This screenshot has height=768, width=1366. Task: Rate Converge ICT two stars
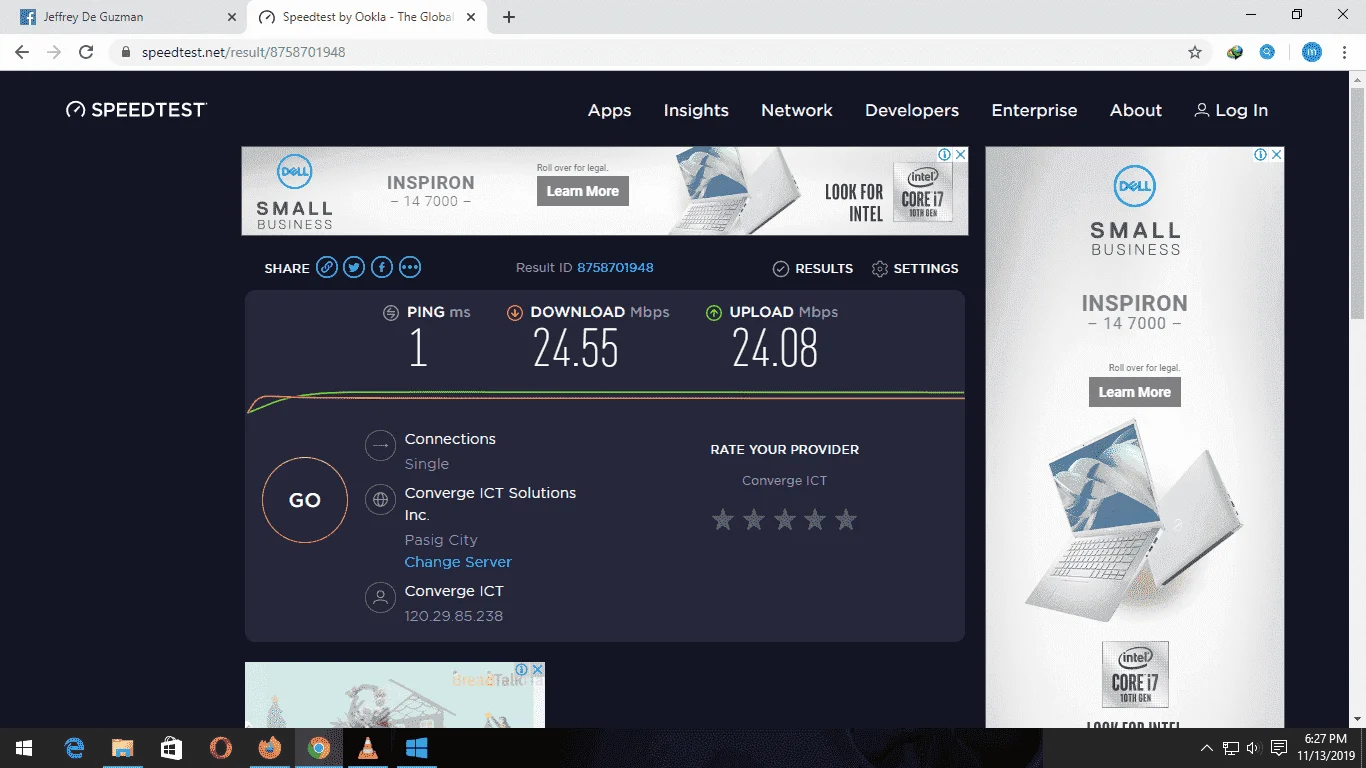(x=754, y=519)
